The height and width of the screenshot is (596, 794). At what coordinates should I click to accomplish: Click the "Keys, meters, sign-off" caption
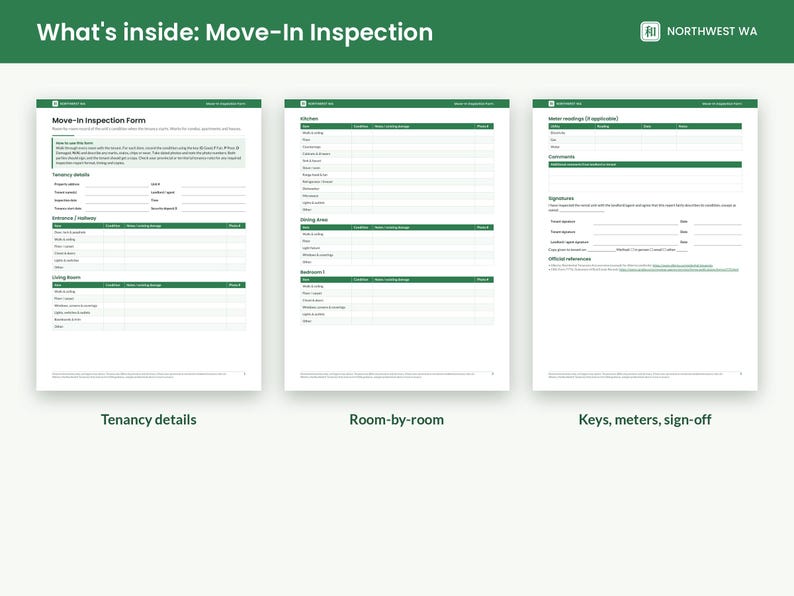pyautogui.click(x=645, y=419)
